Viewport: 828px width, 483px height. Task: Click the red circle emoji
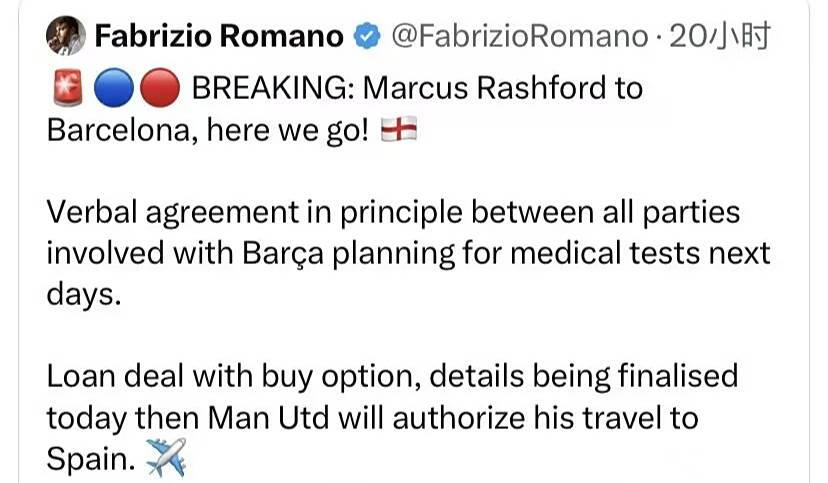tap(158, 90)
